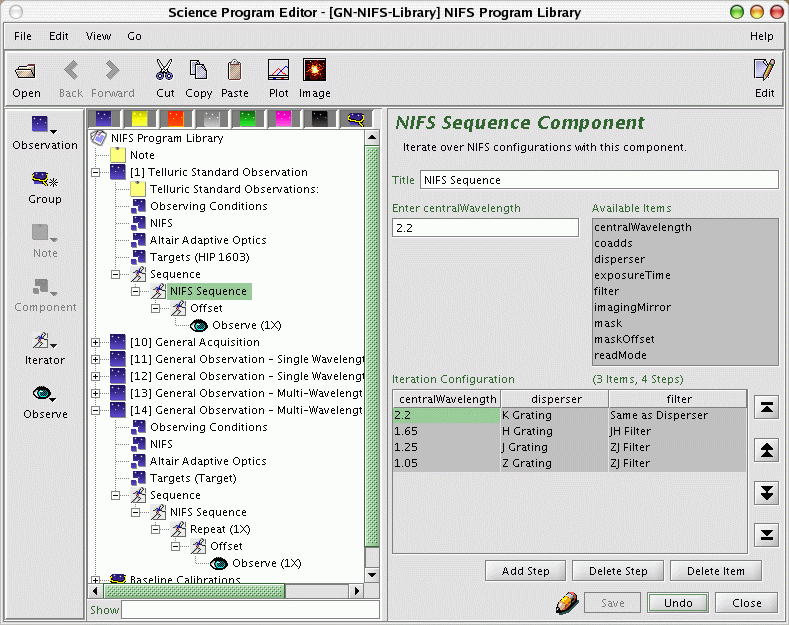This screenshot has width=789, height=625.
Task: Click the Observe eye sidebar icon
Action: [44, 394]
